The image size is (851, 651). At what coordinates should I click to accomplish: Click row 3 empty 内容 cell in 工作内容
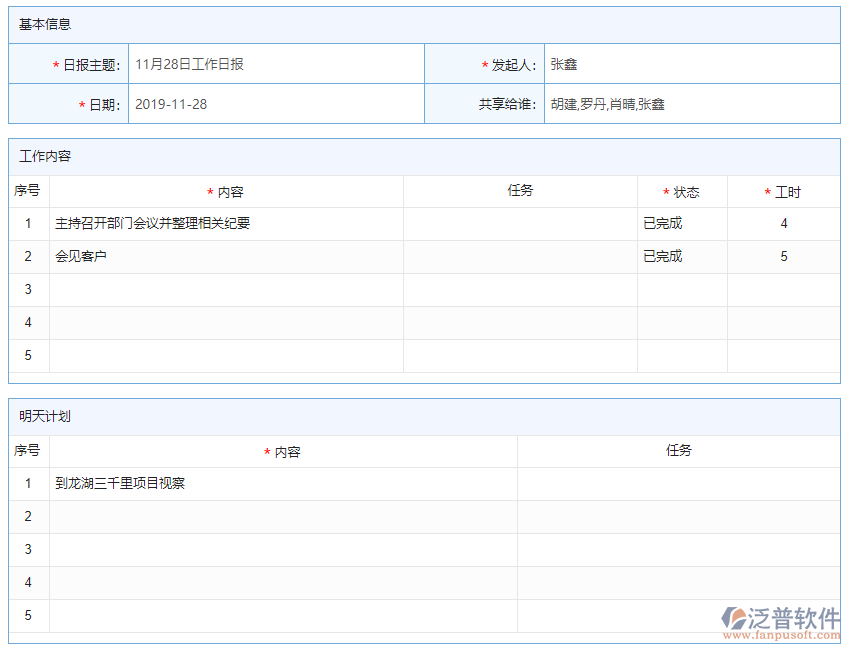[227, 289]
